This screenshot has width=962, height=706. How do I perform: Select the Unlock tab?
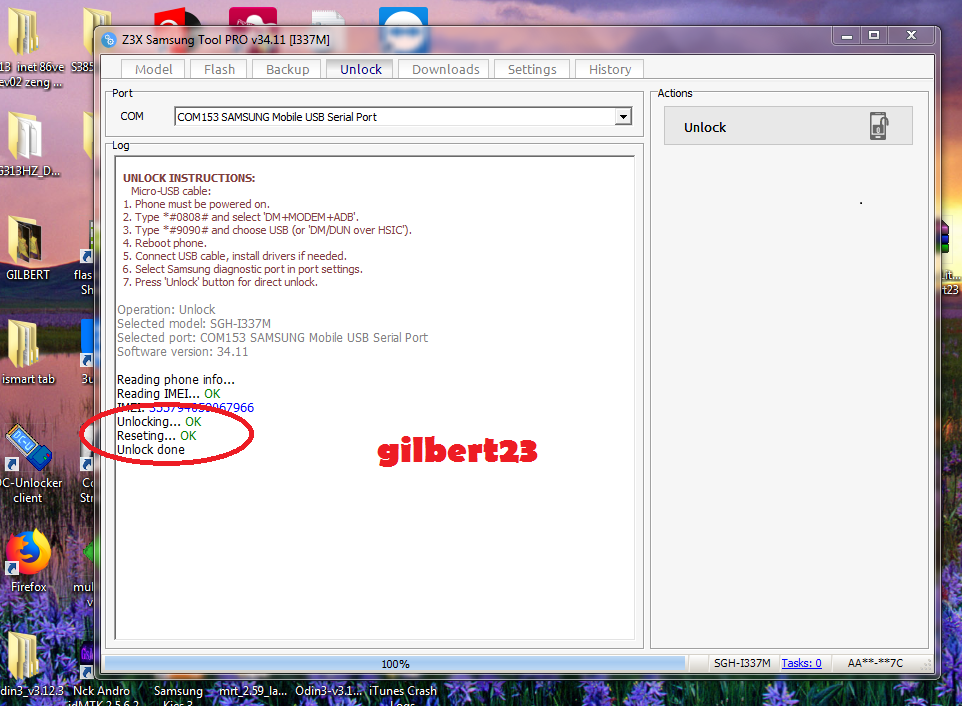point(361,69)
